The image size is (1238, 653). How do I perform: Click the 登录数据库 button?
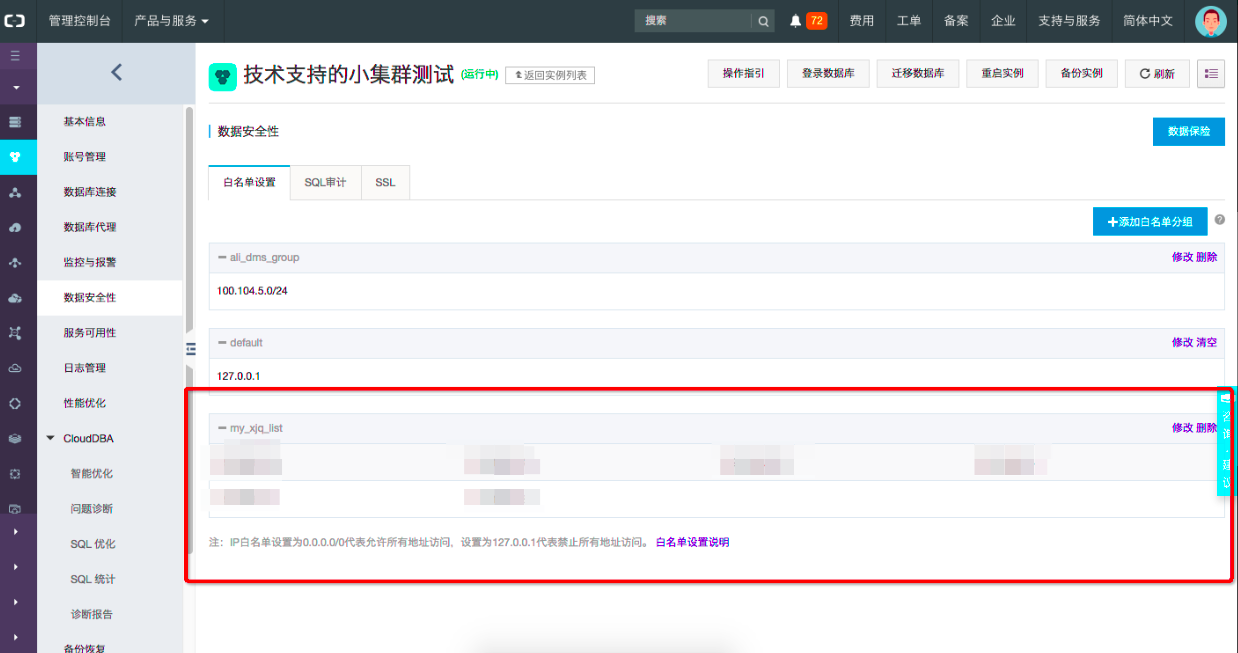(x=828, y=74)
